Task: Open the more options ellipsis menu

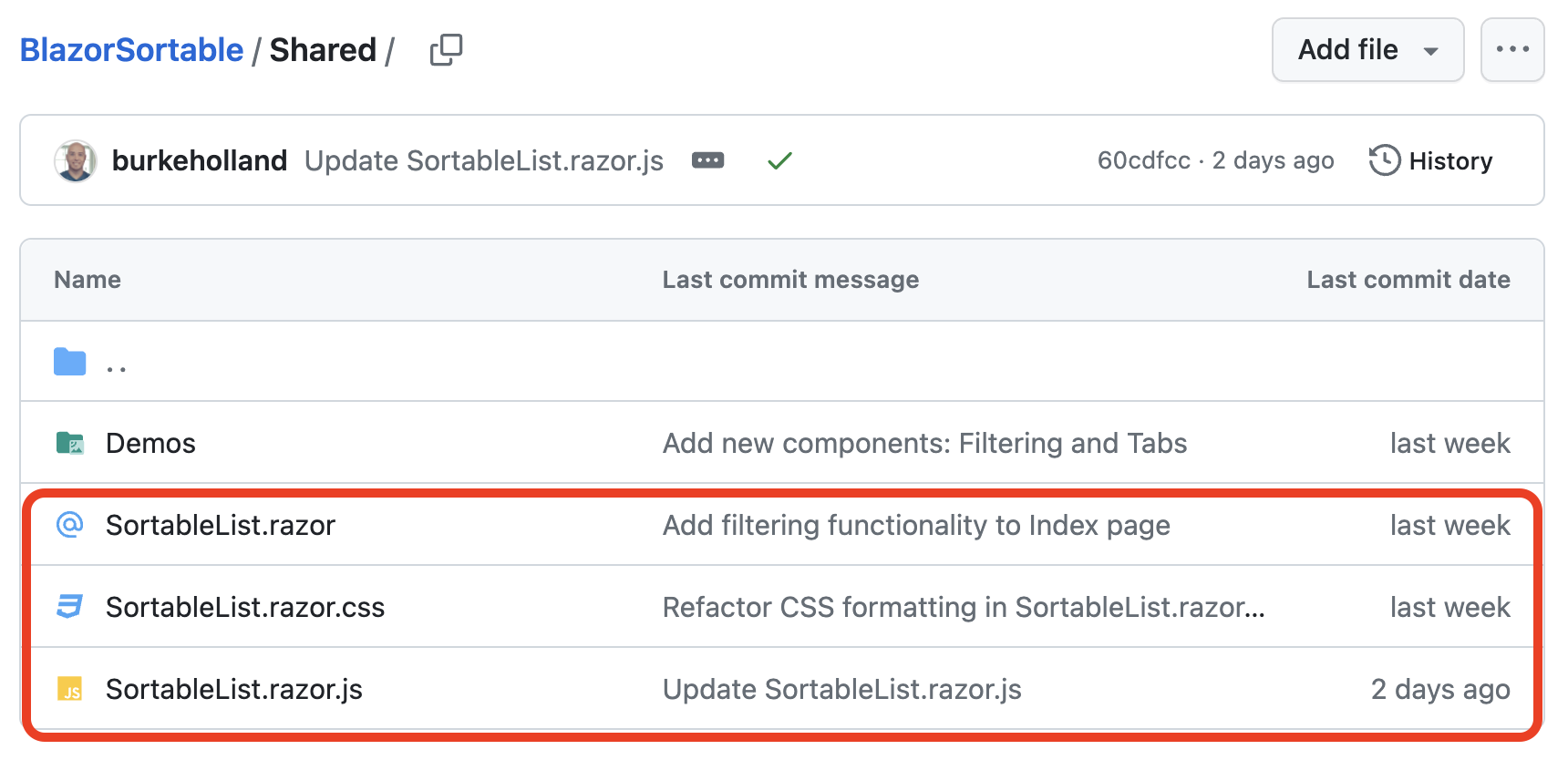Action: pyautogui.click(x=1512, y=50)
